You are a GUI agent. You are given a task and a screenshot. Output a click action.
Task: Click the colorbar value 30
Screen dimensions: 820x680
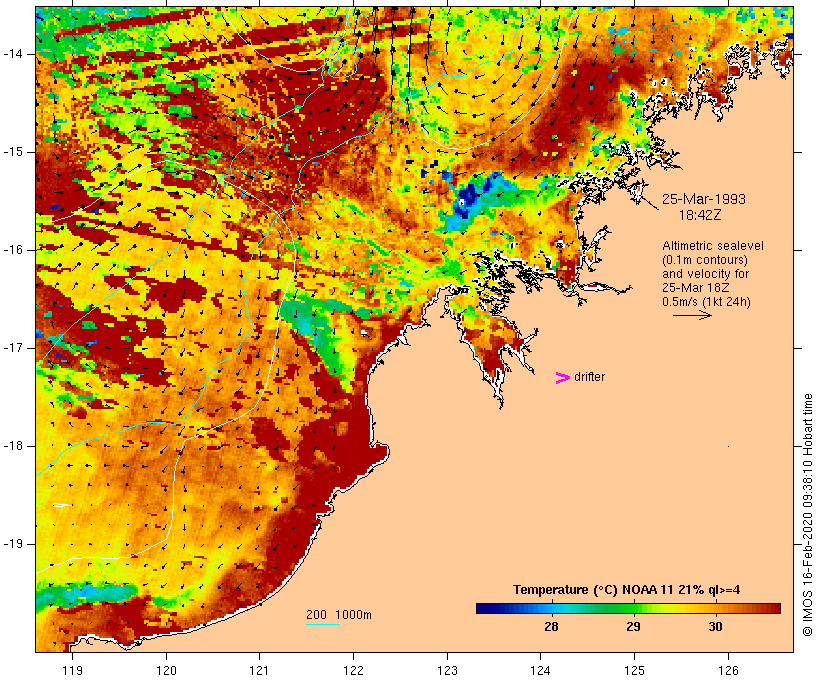(x=715, y=626)
